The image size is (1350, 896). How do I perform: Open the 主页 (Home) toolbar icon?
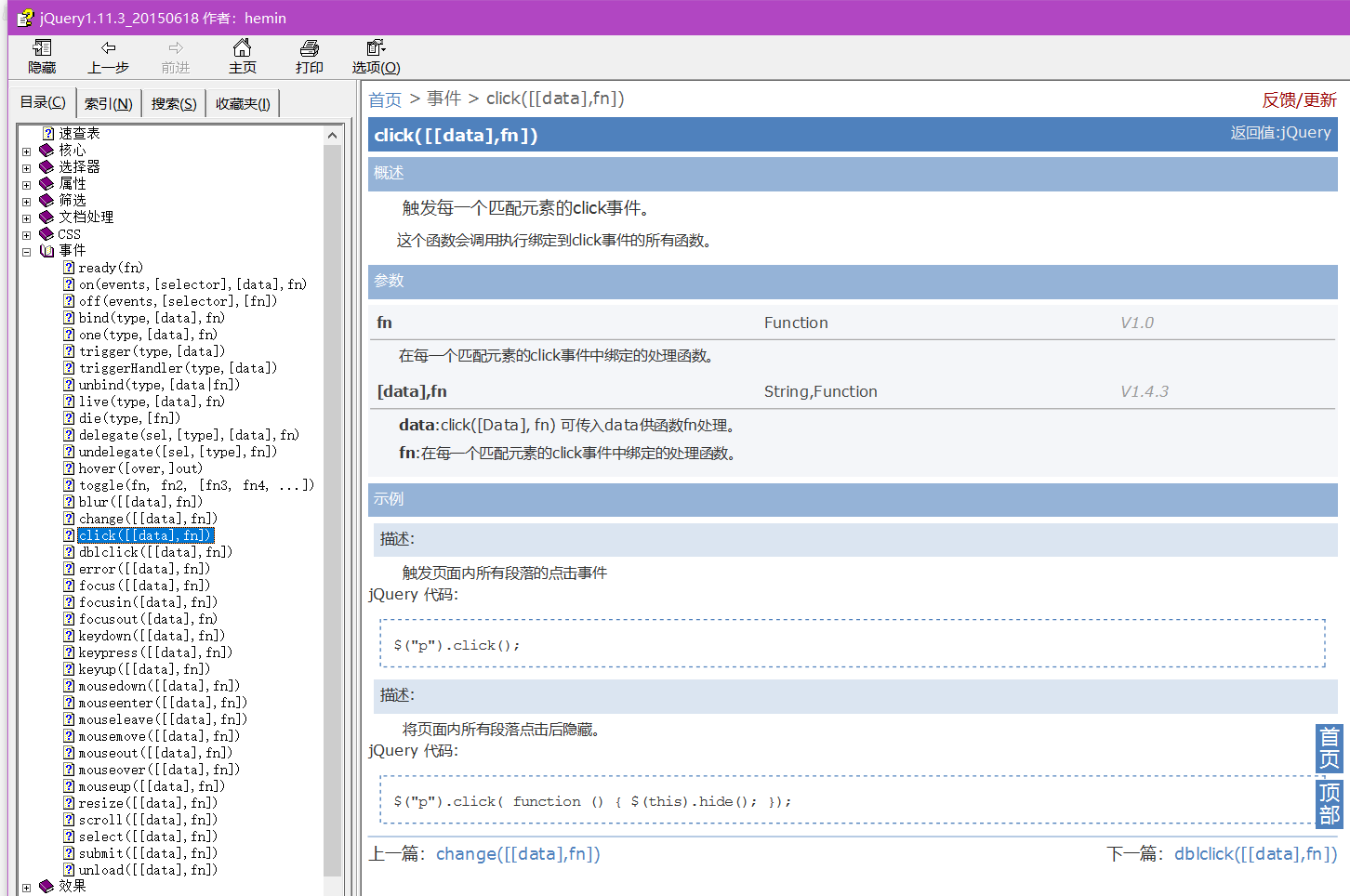click(x=242, y=57)
